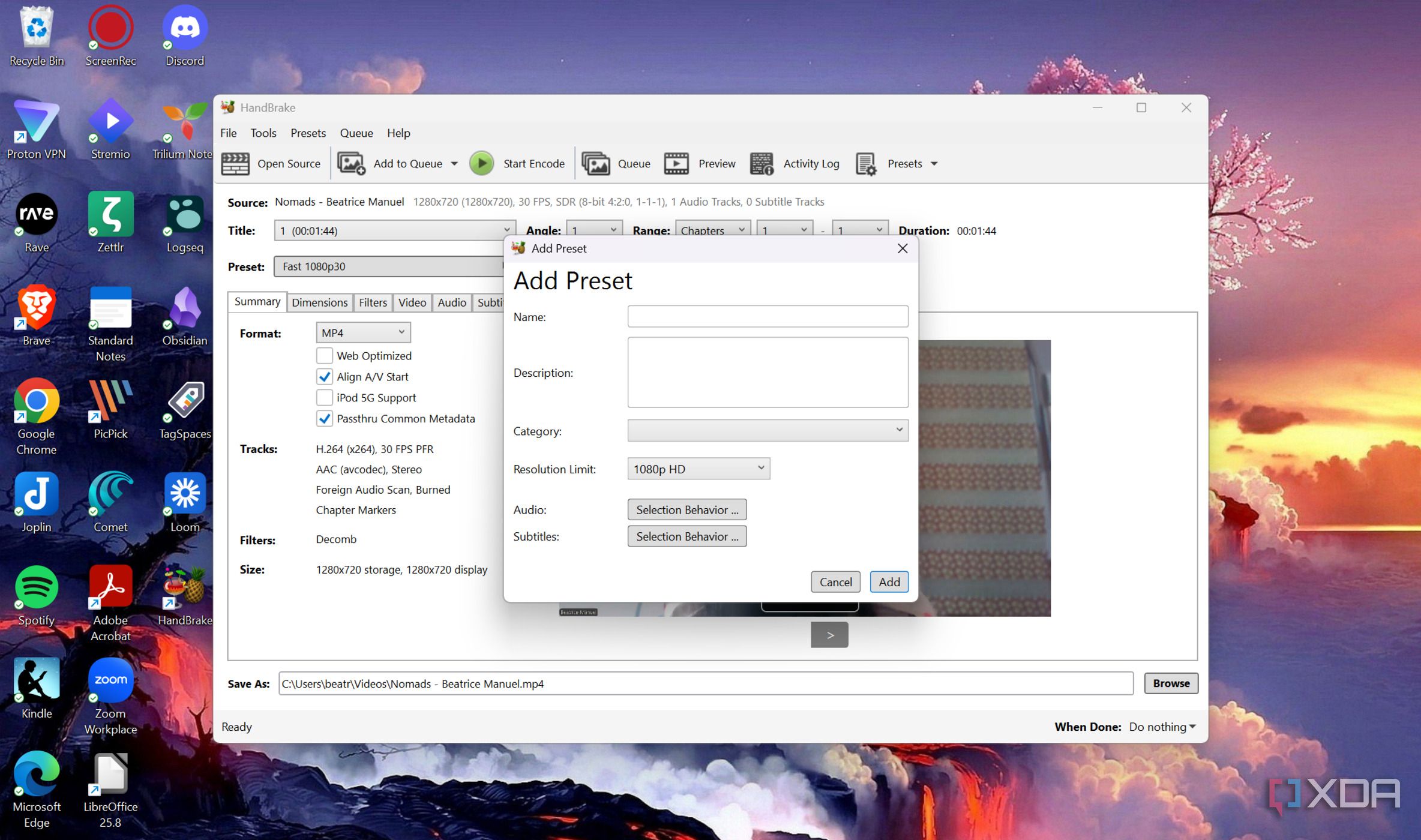The image size is (1421, 840).
Task: Click the preset Name input field
Action: coord(768,316)
